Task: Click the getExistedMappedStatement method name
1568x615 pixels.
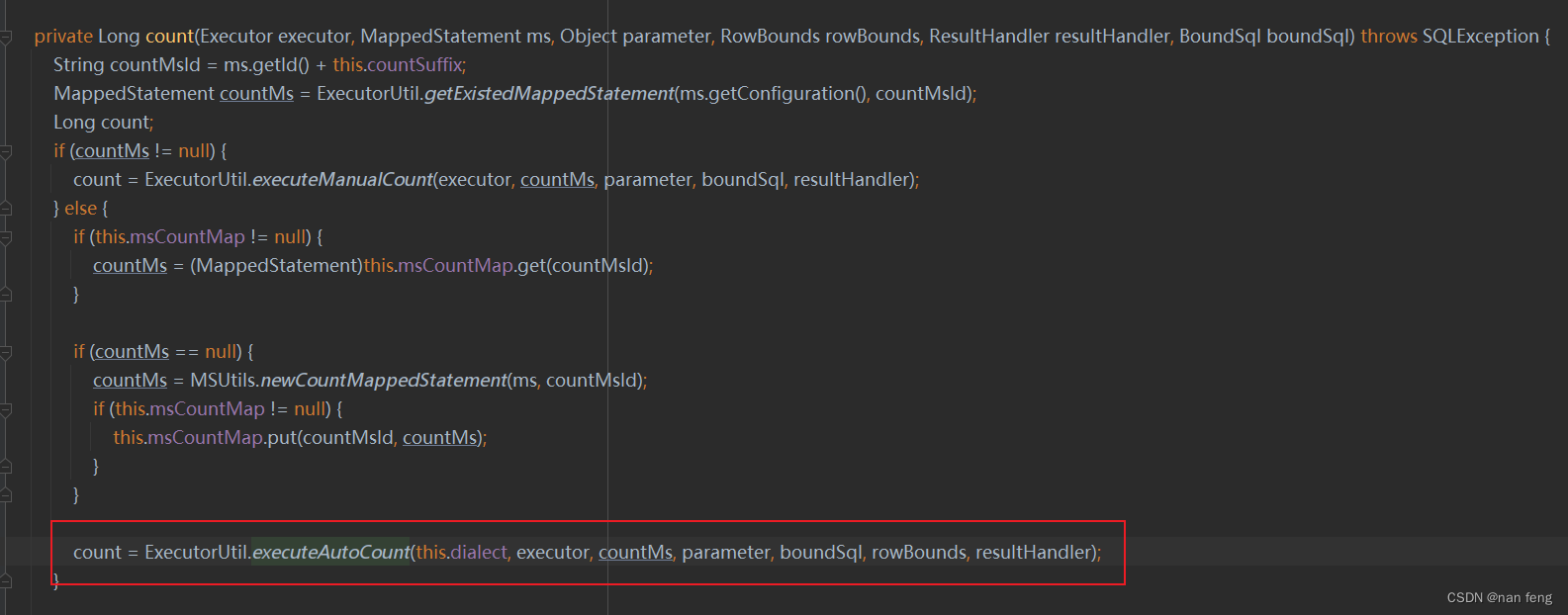Action: tap(549, 93)
